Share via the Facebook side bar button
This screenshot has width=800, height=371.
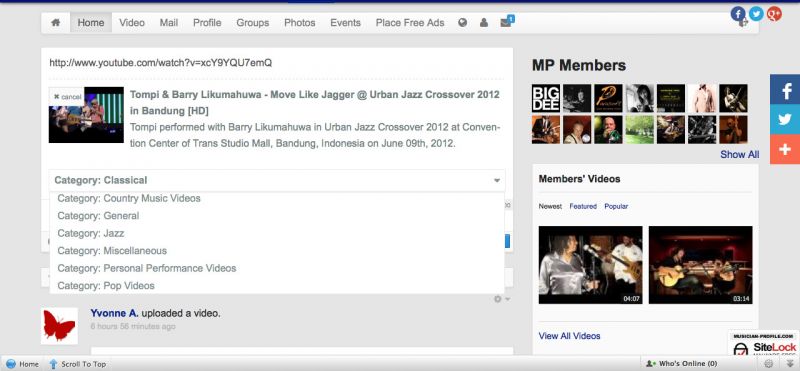[785, 90]
